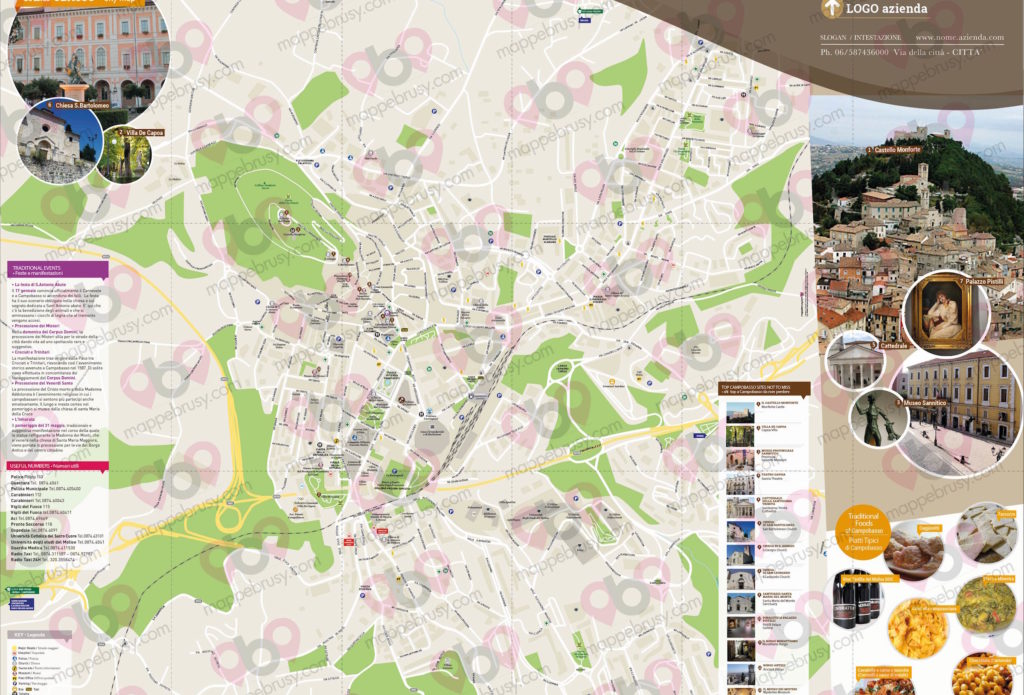Viewport: 1024px width, 695px height.
Task: Select the yellow pasta dish photo
Action: click(x=915, y=627)
